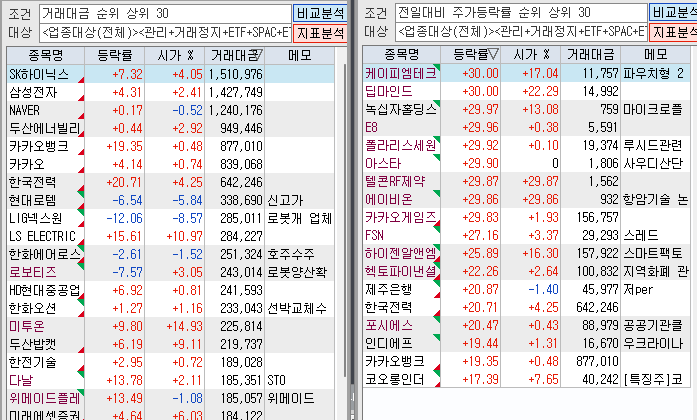Select the 미투온 row
Viewport: 697px width, 420px height.
click(170, 326)
